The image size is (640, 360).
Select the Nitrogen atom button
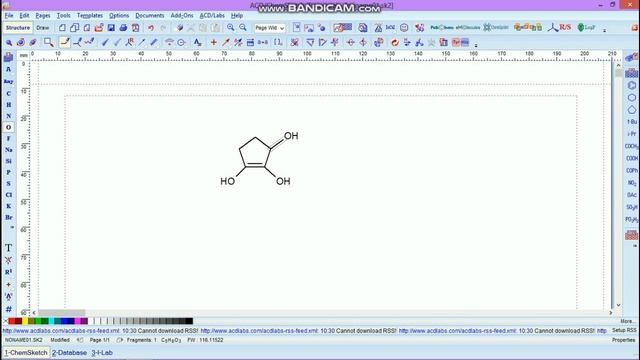point(9,116)
